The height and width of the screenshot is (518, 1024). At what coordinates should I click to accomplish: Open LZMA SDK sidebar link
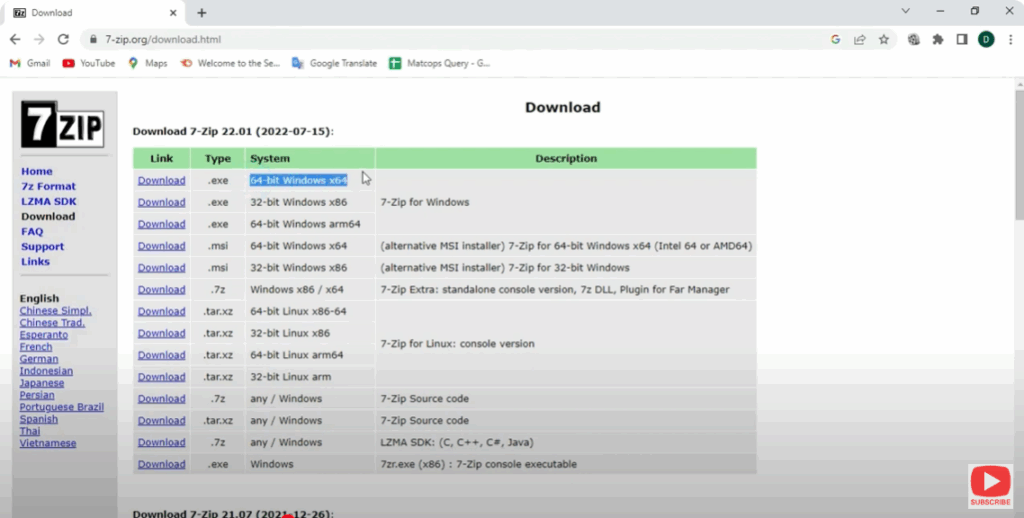coord(48,201)
